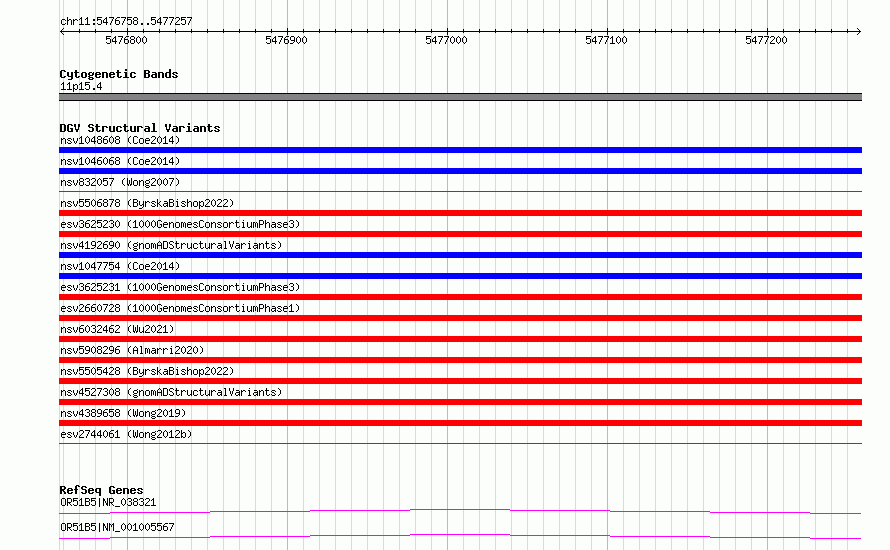Screen dimensions: 890x550
Task: Click ruler position 5476900
Action: 286,40
